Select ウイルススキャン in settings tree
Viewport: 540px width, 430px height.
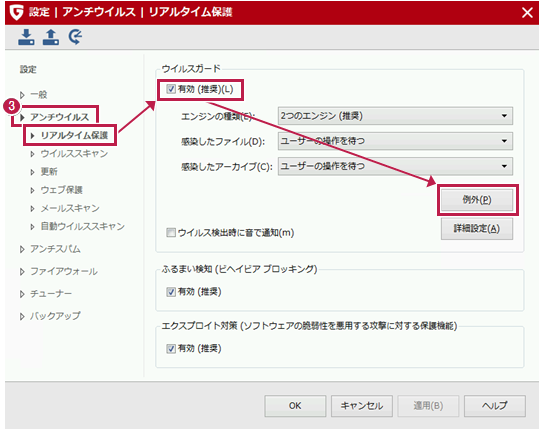point(74,154)
